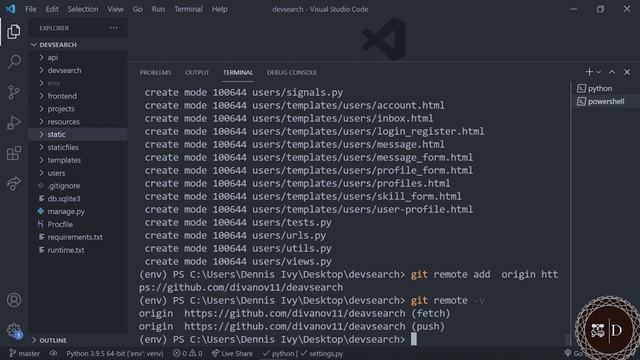Open the Help menu

(x=220, y=9)
